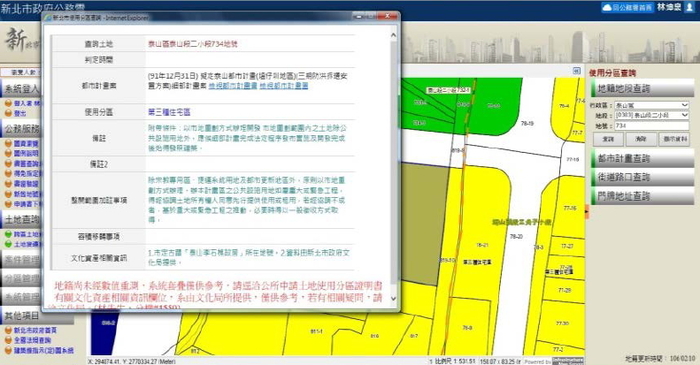Viewport: 700px width, 365px height.
Task: Collapse the right panel using the edge arrow
Action: click(587, 211)
